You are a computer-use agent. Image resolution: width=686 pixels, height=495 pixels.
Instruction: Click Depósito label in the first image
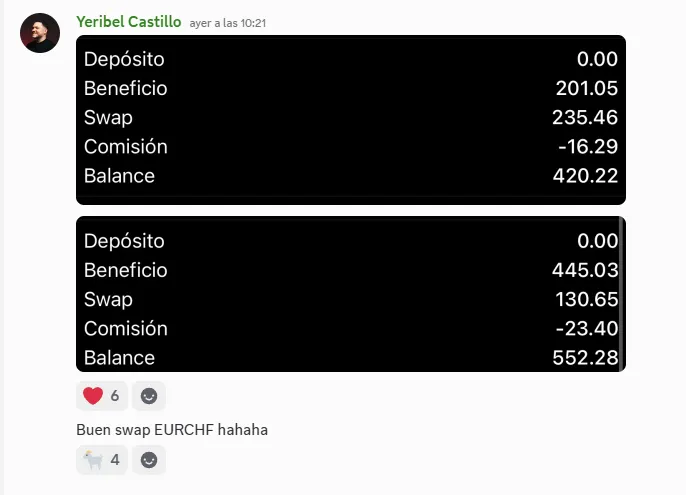point(124,59)
